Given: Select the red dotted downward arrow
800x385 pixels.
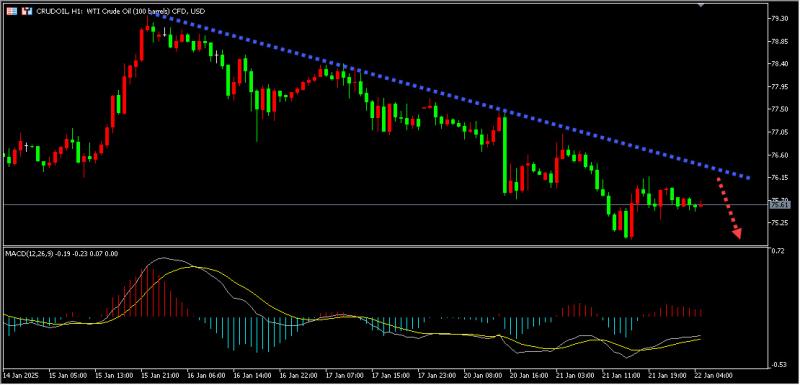Looking at the screenshot, I should 729,208.
